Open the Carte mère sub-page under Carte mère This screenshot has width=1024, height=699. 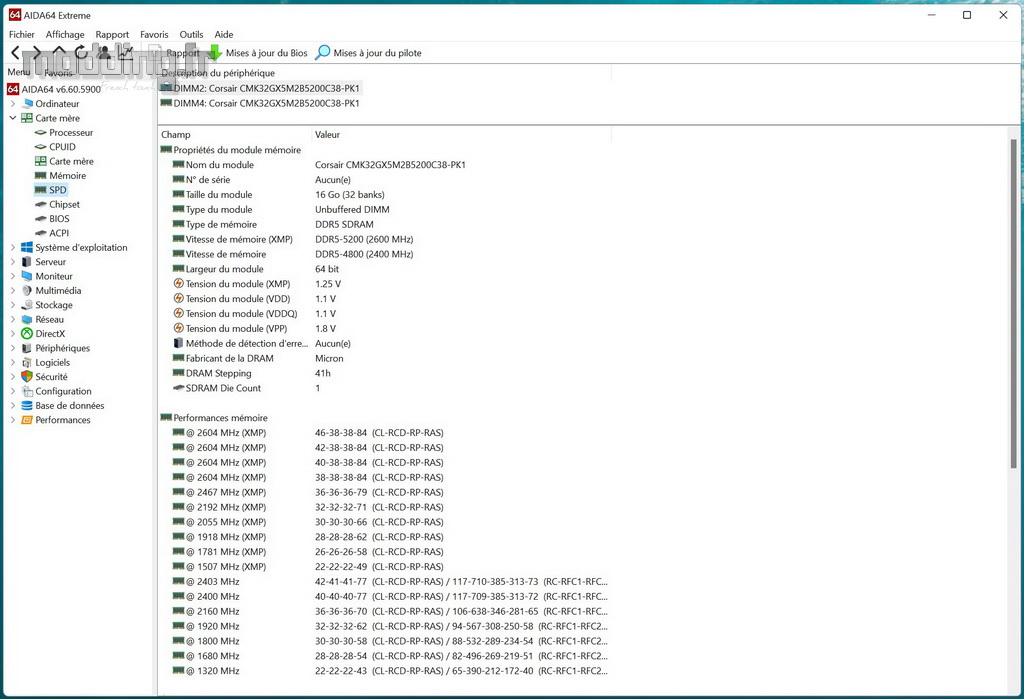coord(64,161)
